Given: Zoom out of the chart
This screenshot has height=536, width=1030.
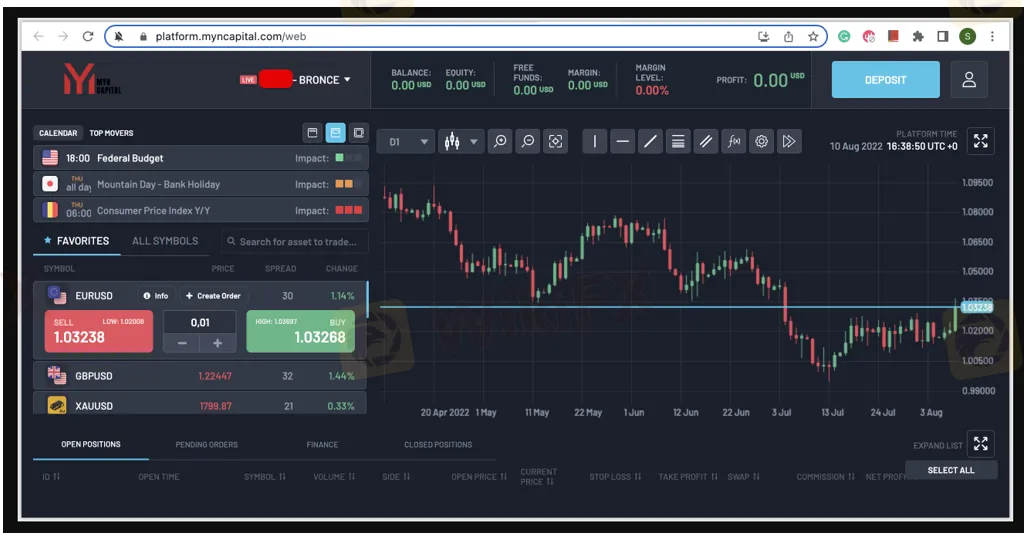Looking at the screenshot, I should (x=527, y=141).
